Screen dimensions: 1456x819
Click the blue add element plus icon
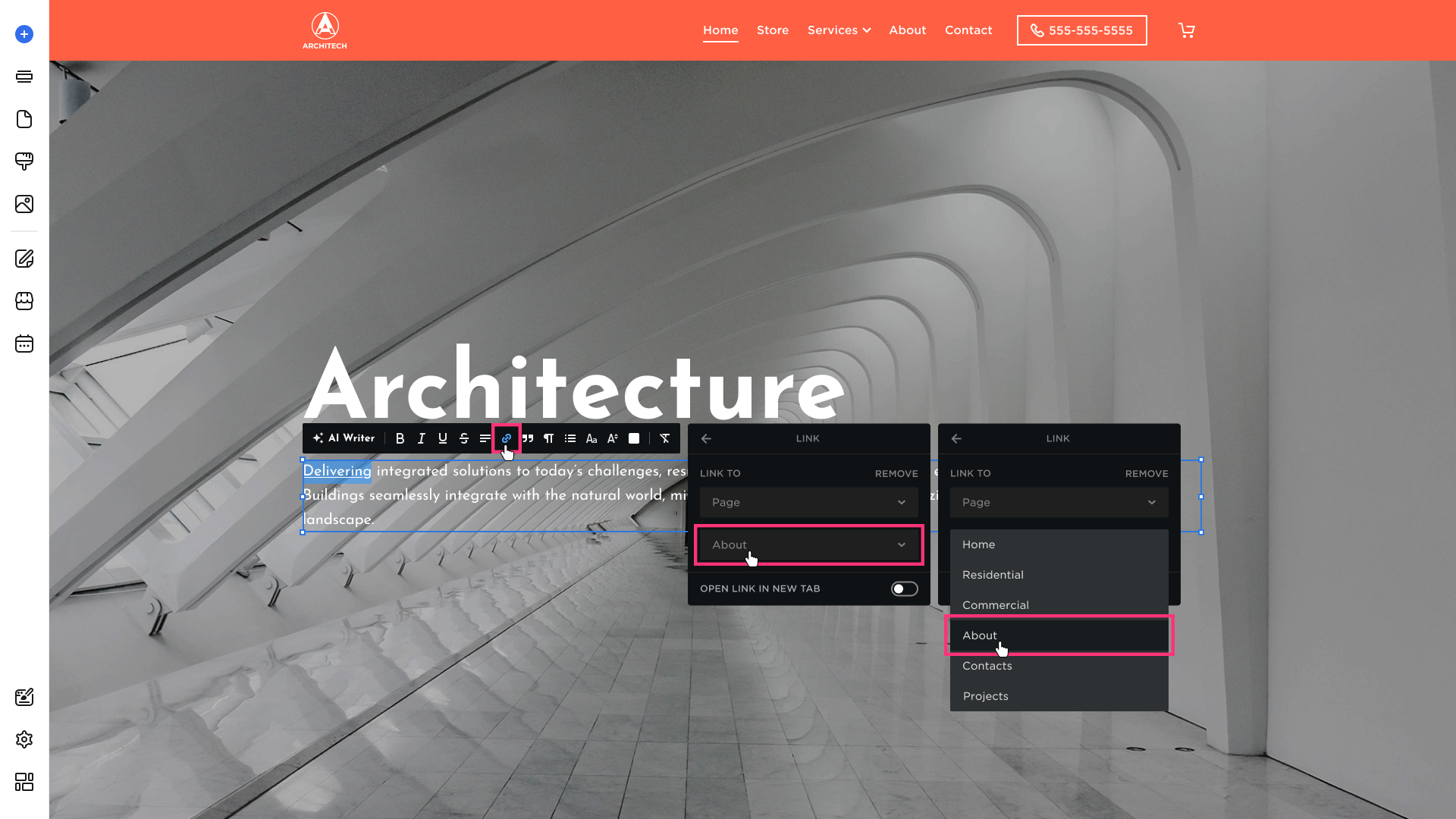tap(24, 34)
